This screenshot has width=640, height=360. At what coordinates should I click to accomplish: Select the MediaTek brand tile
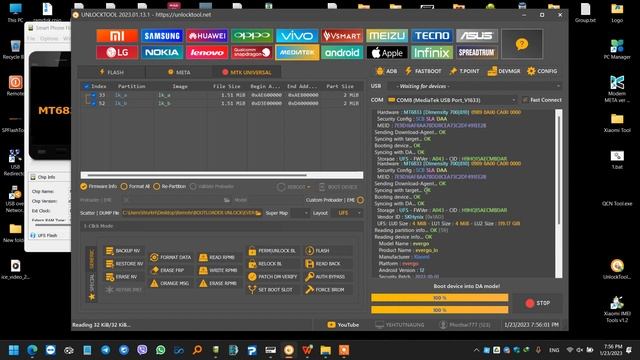click(x=297, y=53)
